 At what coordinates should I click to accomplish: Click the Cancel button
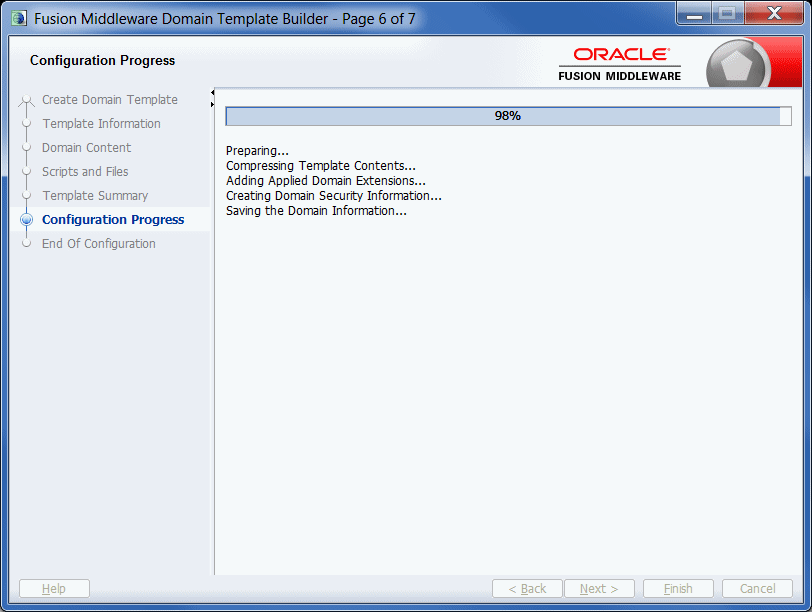[x=758, y=589]
